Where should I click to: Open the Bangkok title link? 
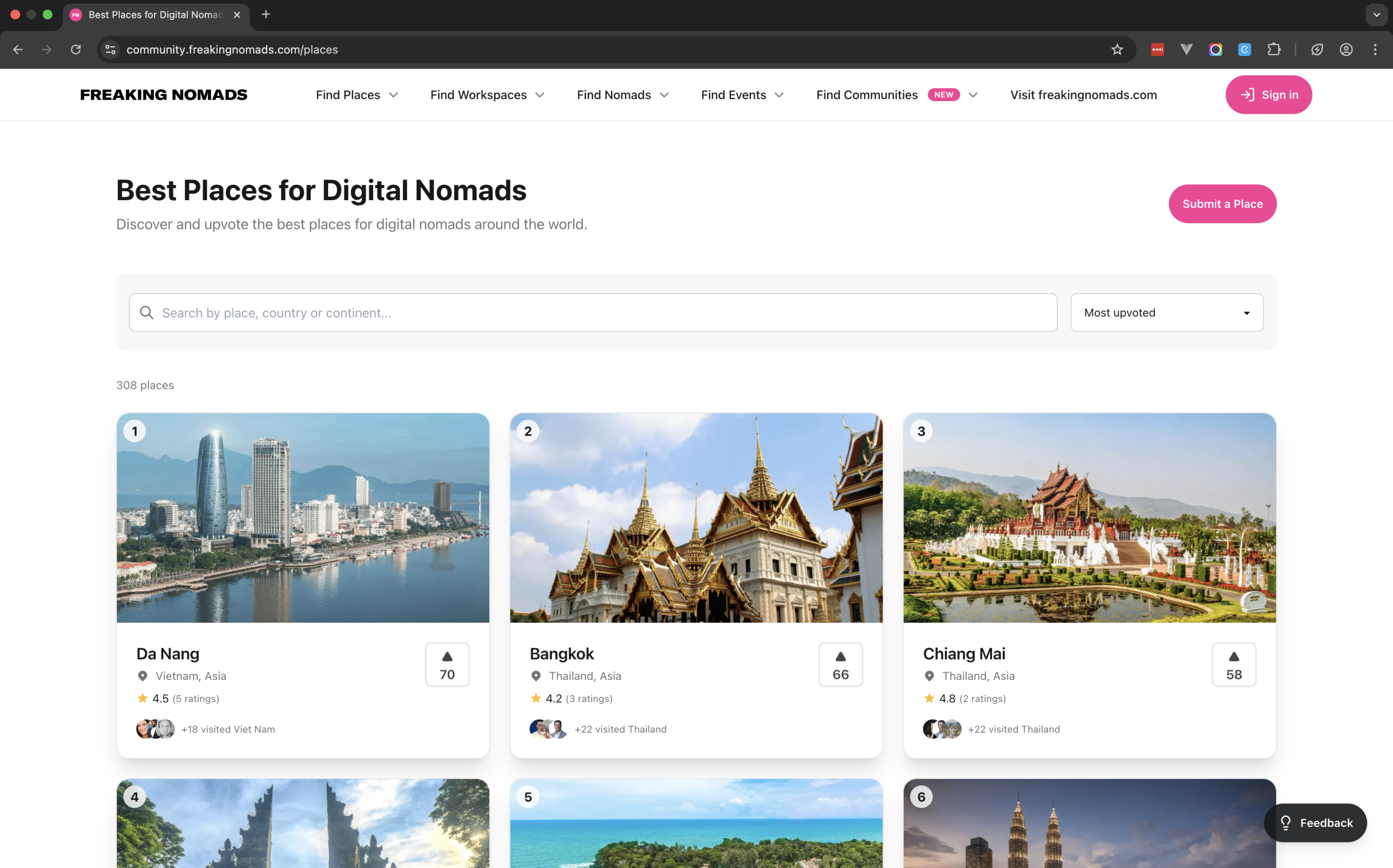[x=562, y=653]
